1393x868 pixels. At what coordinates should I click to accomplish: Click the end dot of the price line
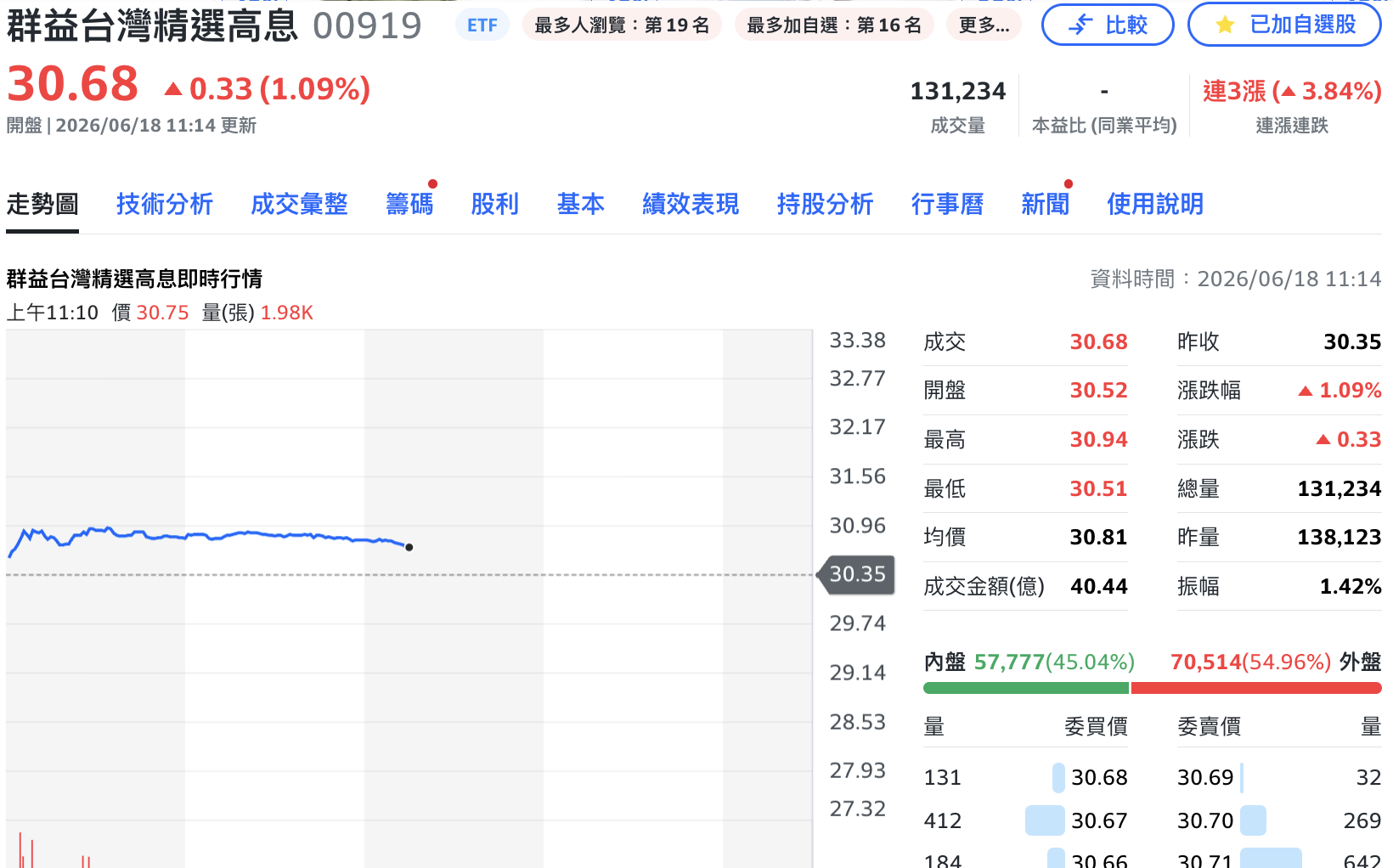coord(409,547)
